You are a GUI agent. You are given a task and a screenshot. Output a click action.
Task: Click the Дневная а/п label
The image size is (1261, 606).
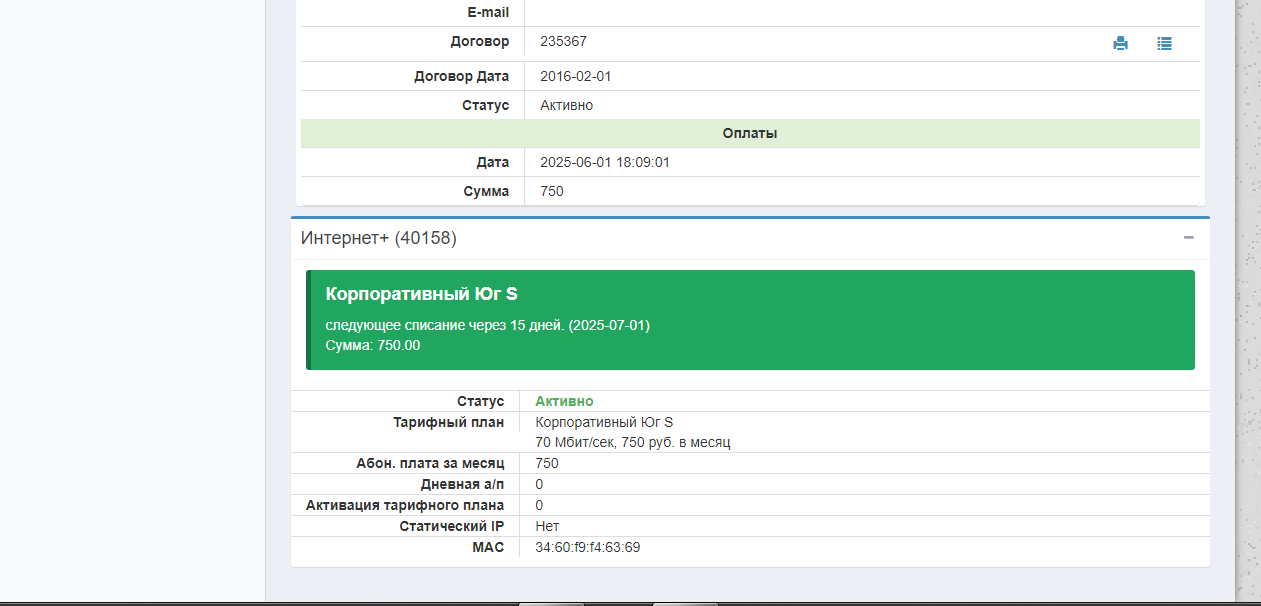point(462,484)
